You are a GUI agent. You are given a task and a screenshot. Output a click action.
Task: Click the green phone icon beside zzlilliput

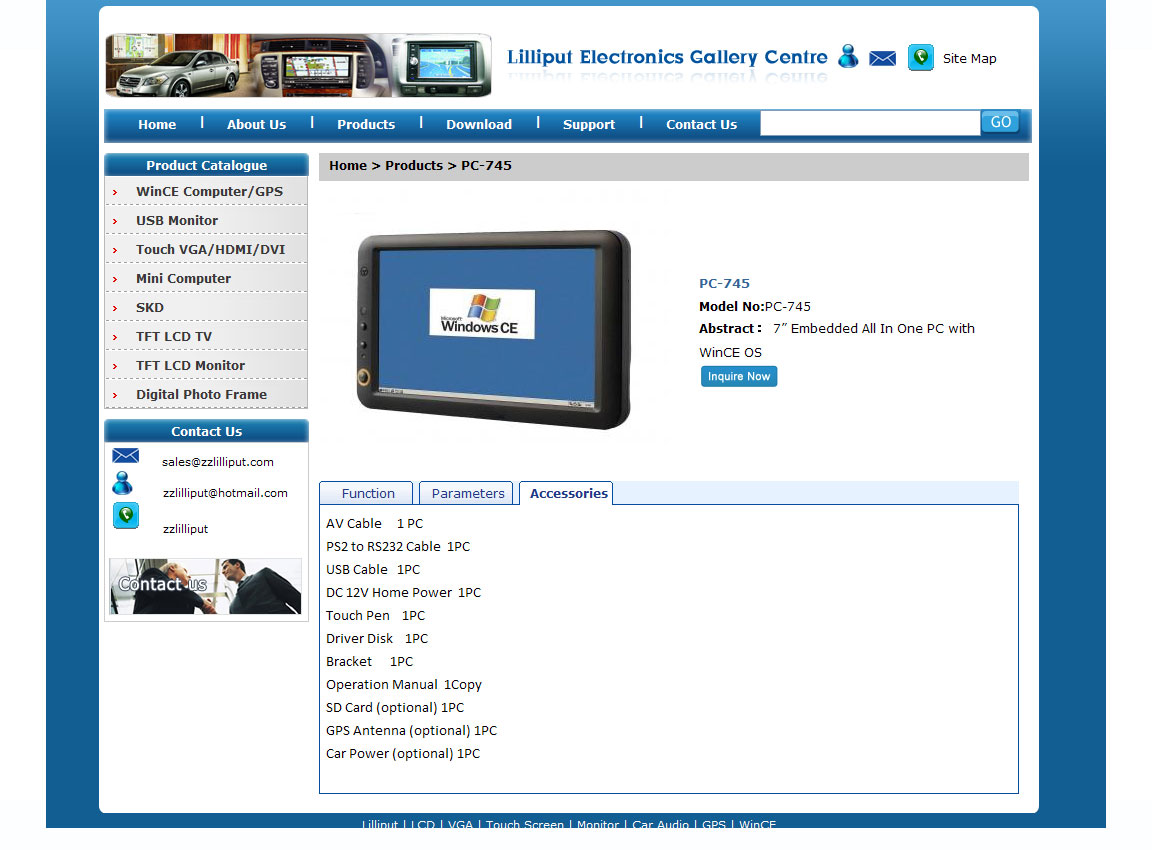[x=126, y=516]
